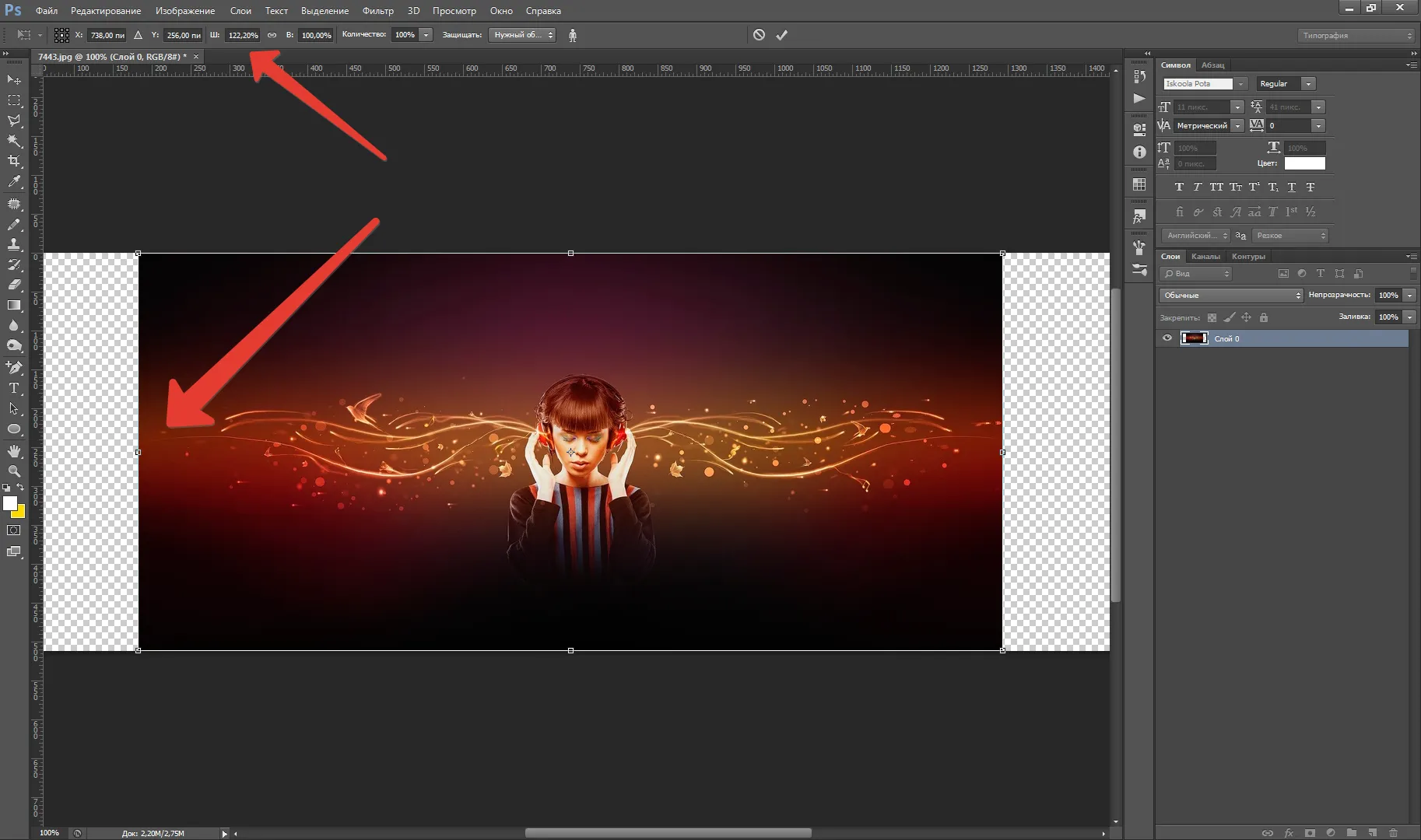The height and width of the screenshot is (840, 1421).
Task: Click the Ш width percentage field
Action: [x=243, y=35]
